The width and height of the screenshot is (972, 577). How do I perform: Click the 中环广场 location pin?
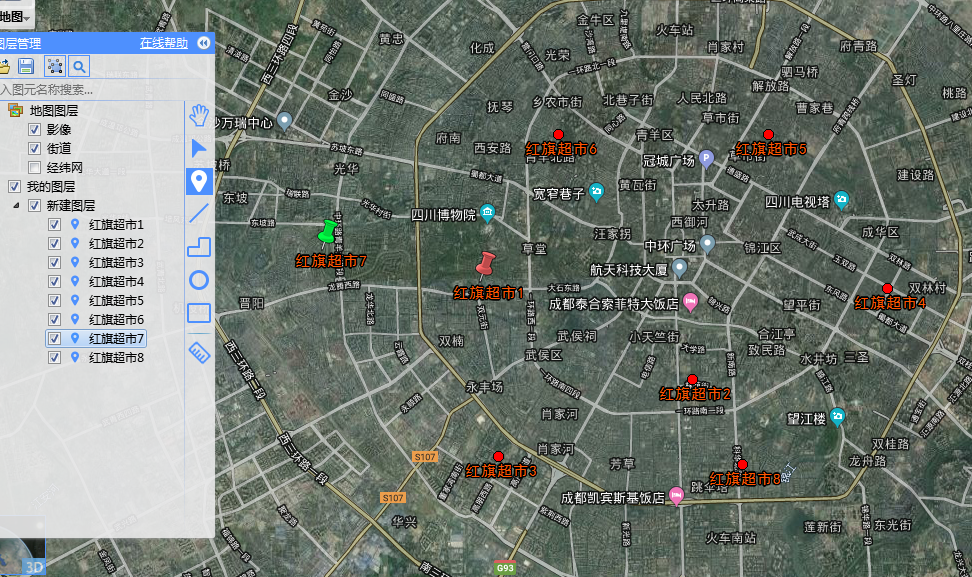(x=707, y=244)
